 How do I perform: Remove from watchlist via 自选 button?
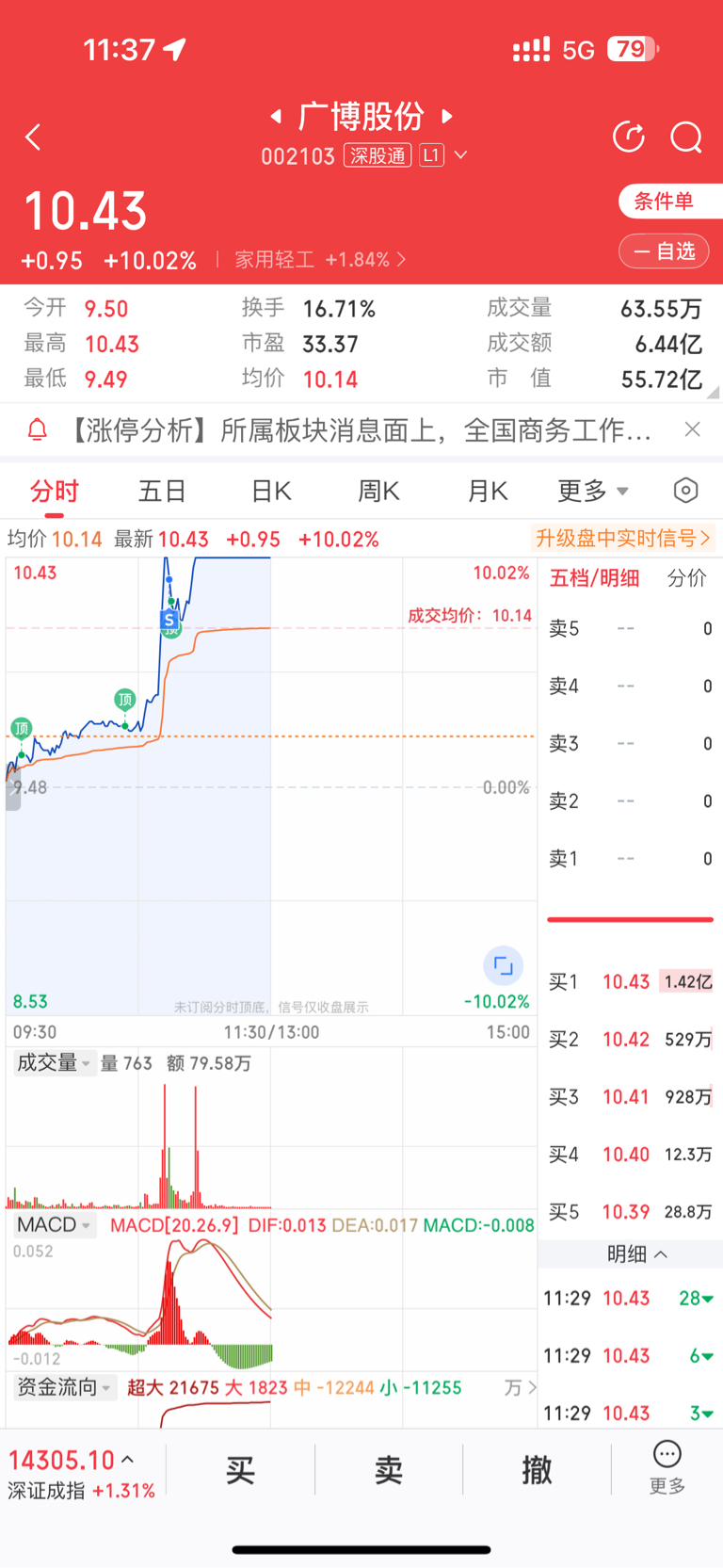(664, 251)
